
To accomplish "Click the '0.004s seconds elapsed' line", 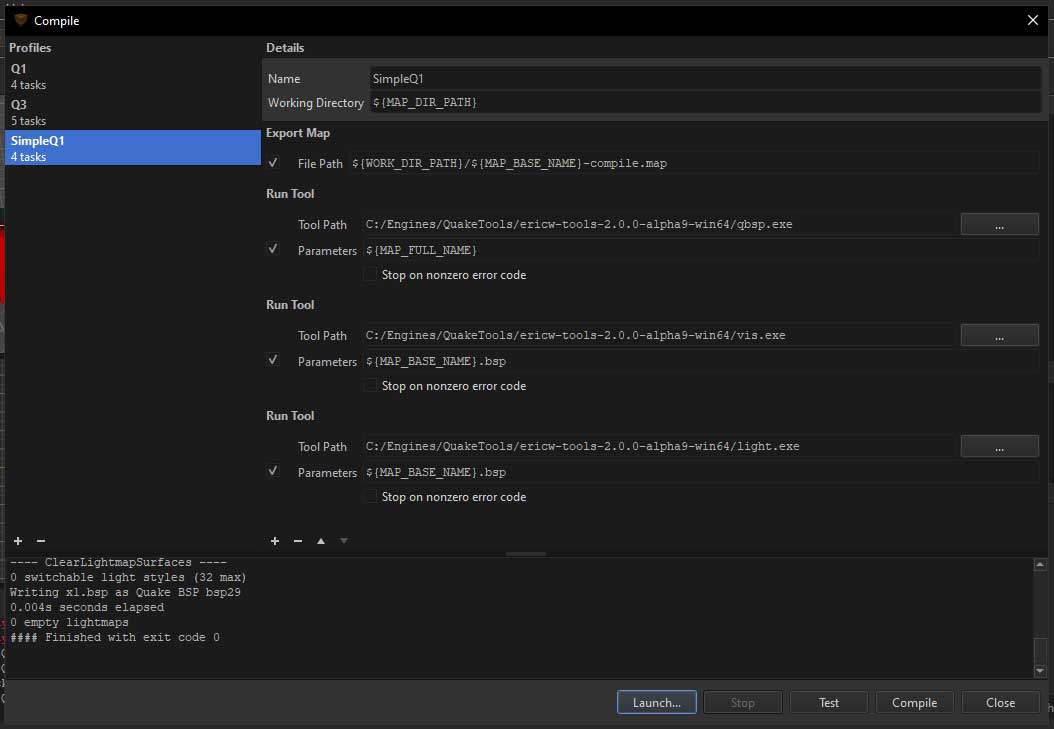I will pyautogui.click(x=87, y=607).
